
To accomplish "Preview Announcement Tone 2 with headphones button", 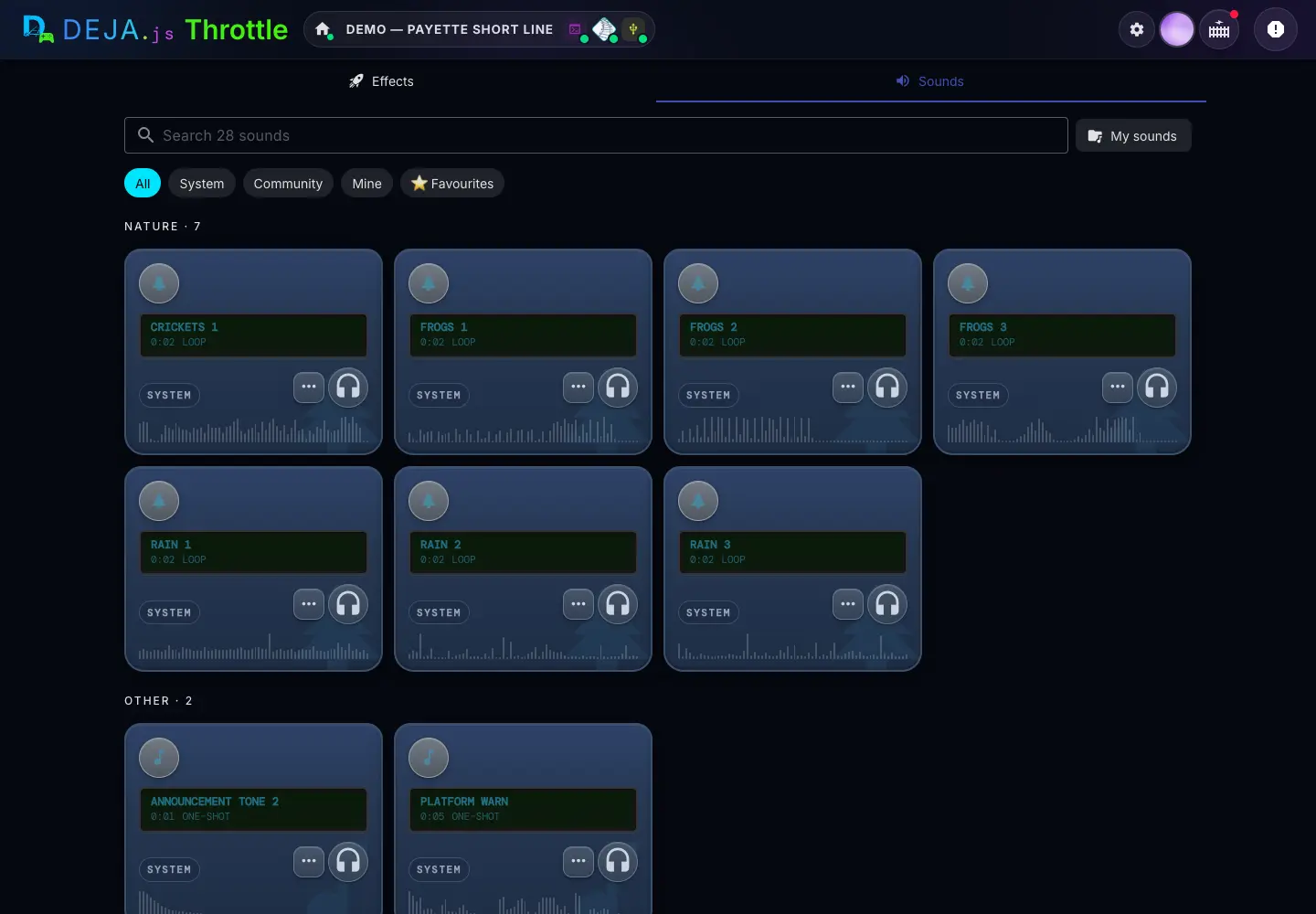I will pyautogui.click(x=348, y=861).
